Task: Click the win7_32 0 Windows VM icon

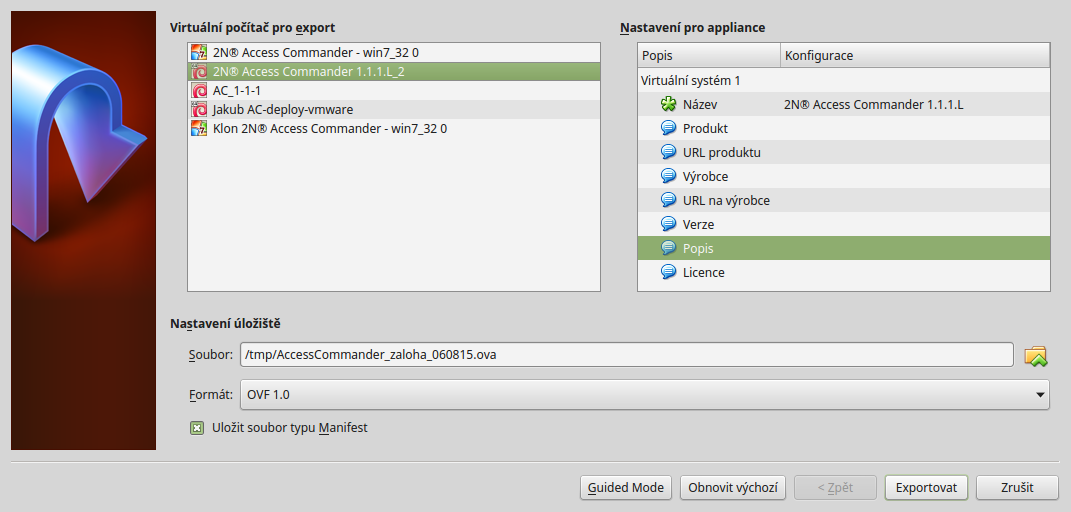Action: click(x=199, y=53)
